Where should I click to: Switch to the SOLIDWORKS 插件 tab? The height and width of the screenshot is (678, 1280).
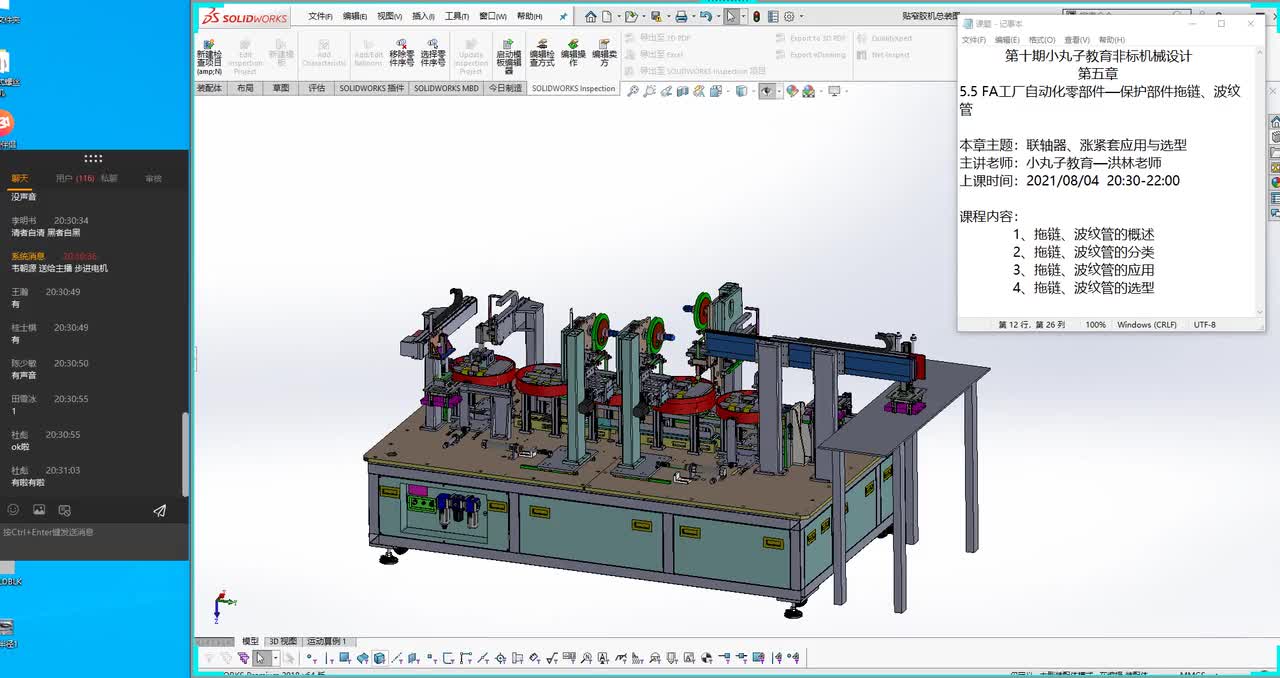pyautogui.click(x=371, y=88)
